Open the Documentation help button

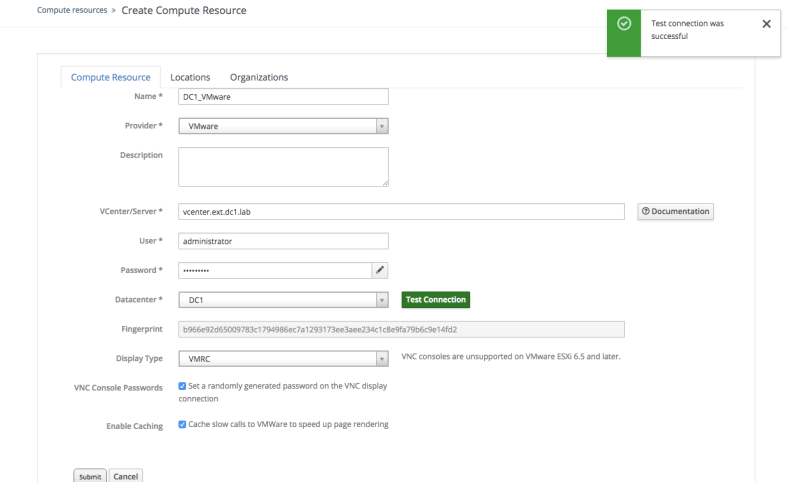tap(676, 211)
